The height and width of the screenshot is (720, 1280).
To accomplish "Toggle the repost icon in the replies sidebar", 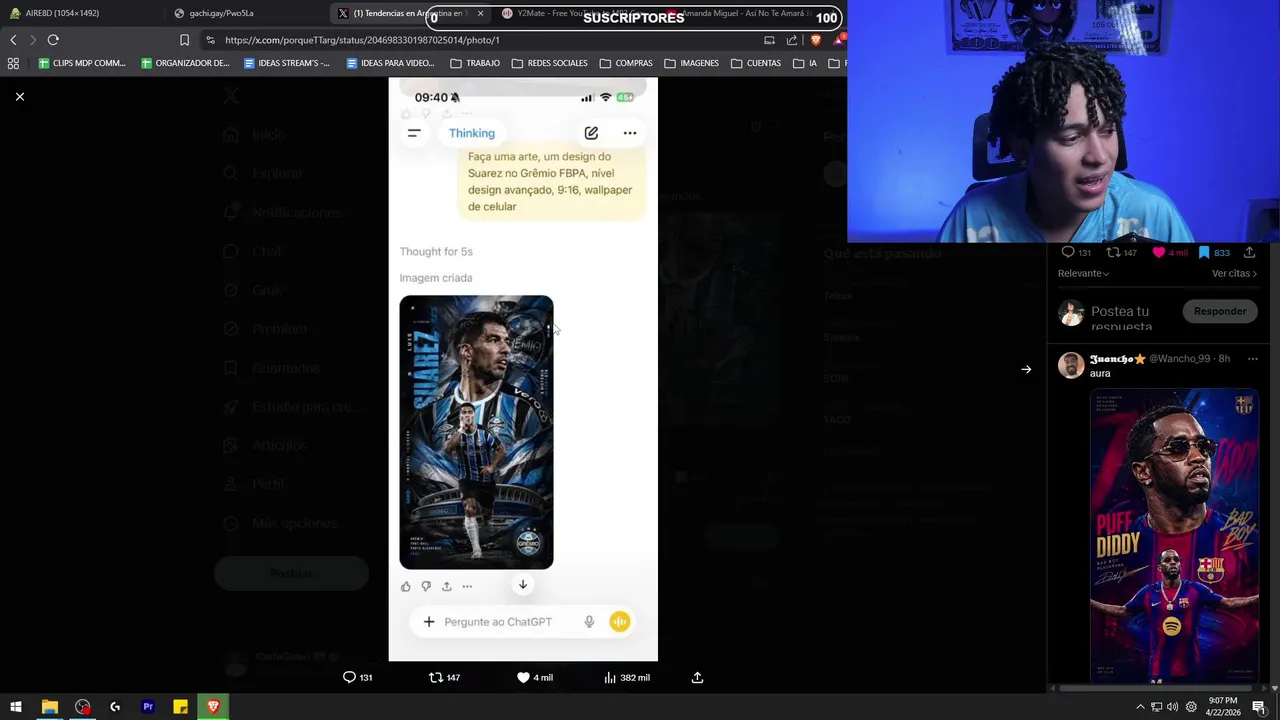I will [x=1112, y=252].
